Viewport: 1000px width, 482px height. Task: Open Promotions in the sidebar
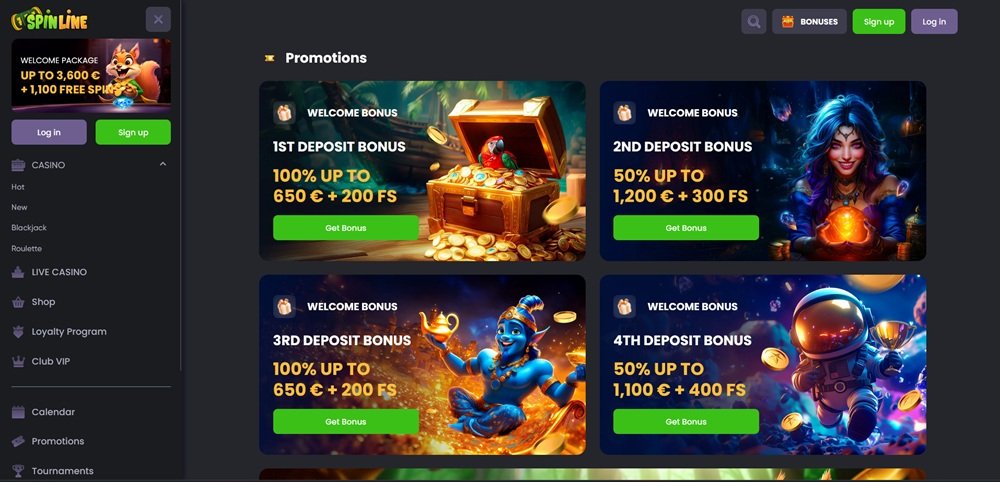(58, 441)
